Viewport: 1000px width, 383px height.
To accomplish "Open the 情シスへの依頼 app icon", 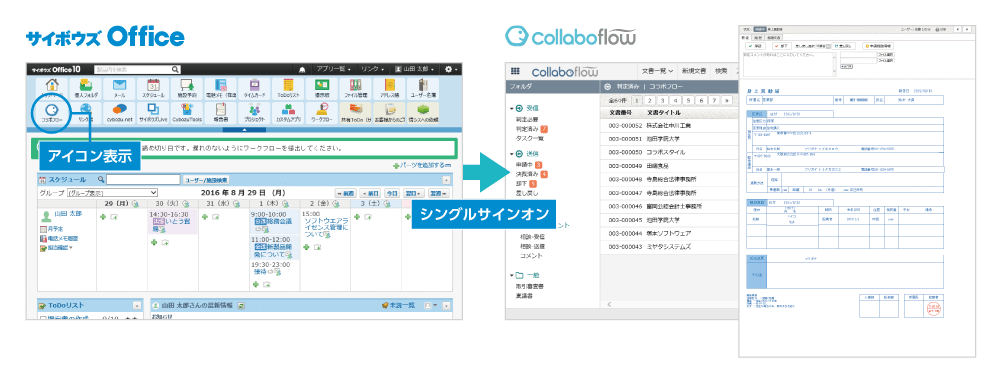I will pos(423,113).
